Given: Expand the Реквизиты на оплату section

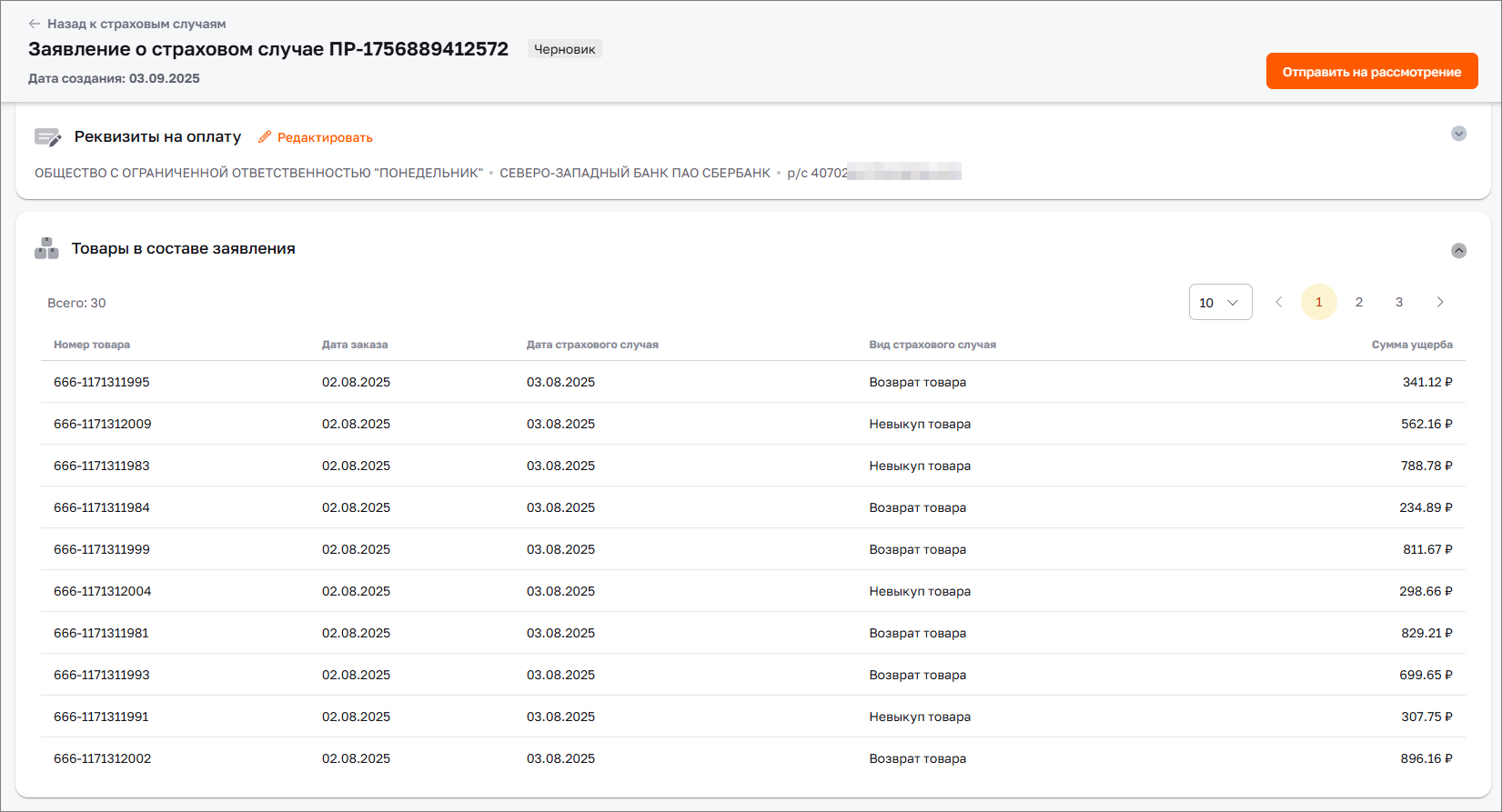Looking at the screenshot, I should point(1458,134).
